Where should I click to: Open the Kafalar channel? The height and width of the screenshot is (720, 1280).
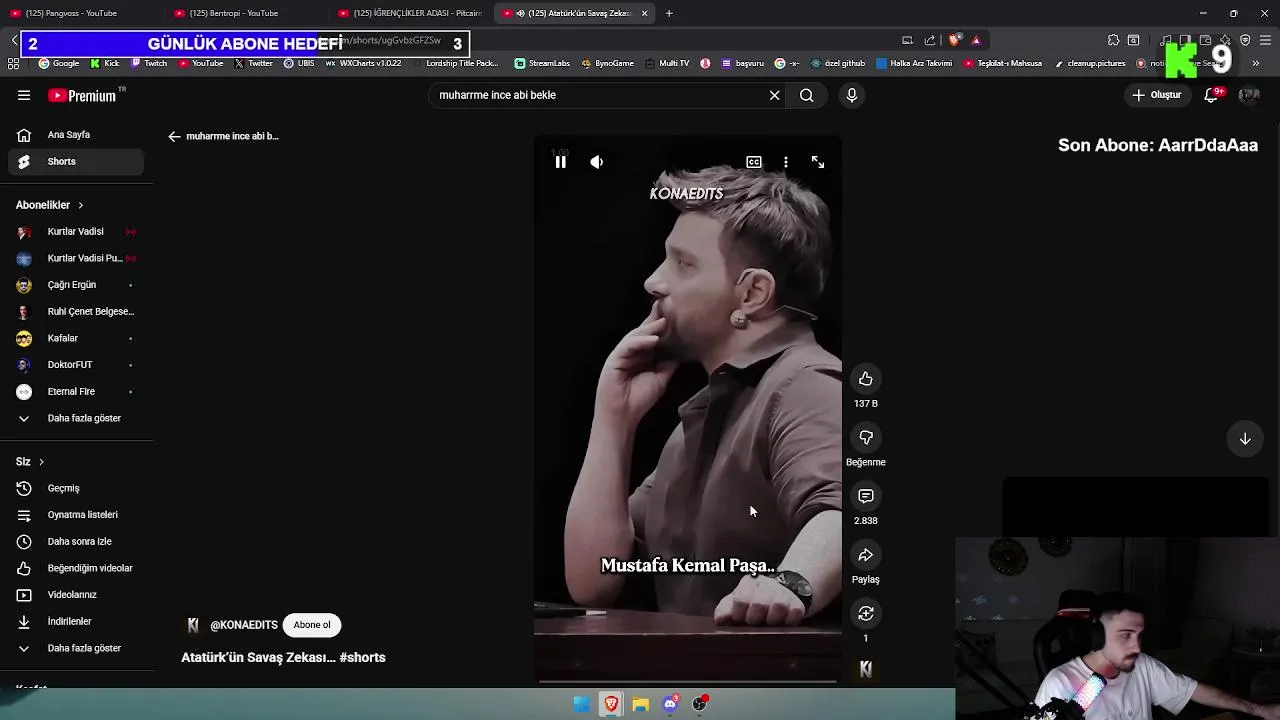click(x=76, y=338)
